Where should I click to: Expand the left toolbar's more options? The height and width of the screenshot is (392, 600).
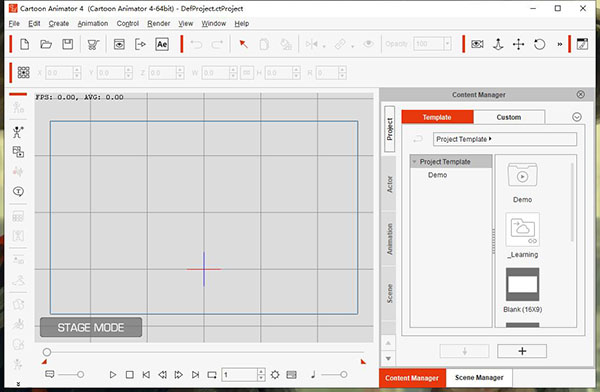(x=18, y=384)
